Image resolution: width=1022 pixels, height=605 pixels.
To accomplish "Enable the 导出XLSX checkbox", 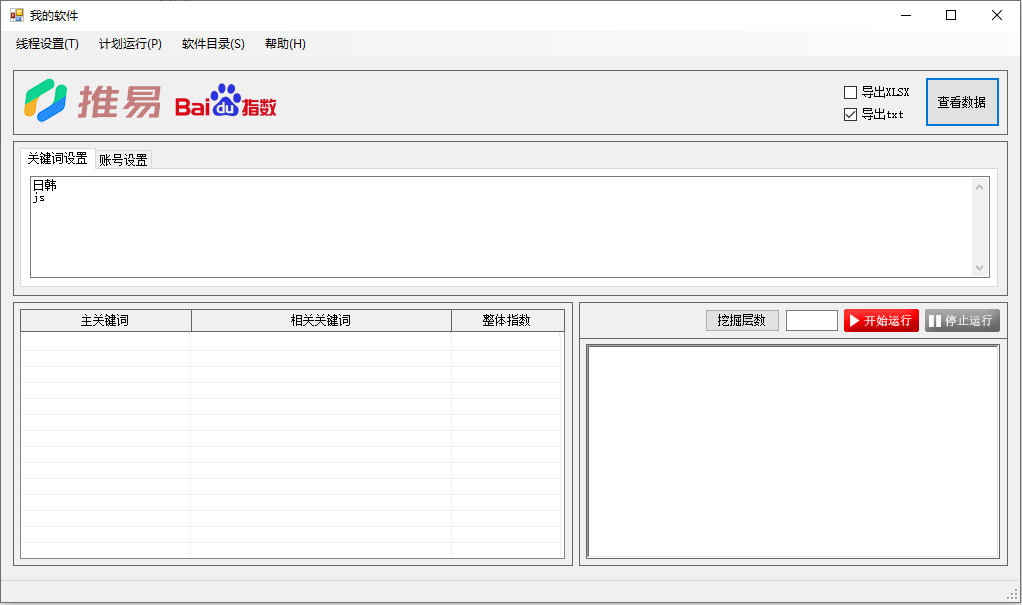I will pyautogui.click(x=851, y=92).
